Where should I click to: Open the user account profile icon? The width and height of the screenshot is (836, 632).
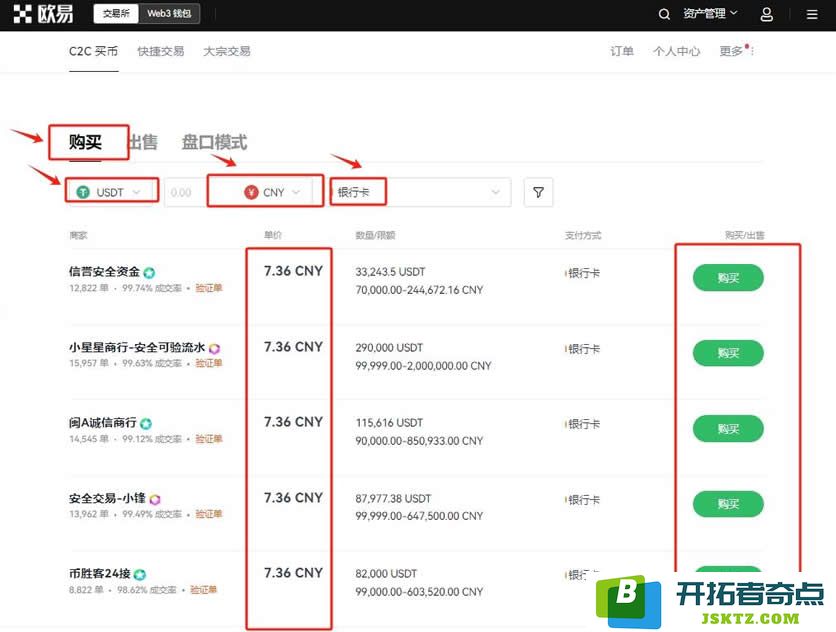tap(767, 14)
